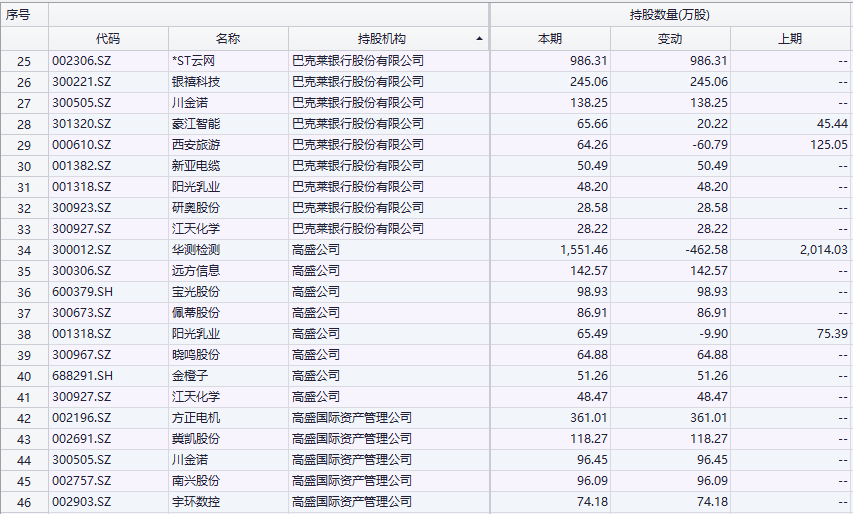The height and width of the screenshot is (514, 853).
Task: Select 银禧科技 in the name column
Action: [x=196, y=82]
